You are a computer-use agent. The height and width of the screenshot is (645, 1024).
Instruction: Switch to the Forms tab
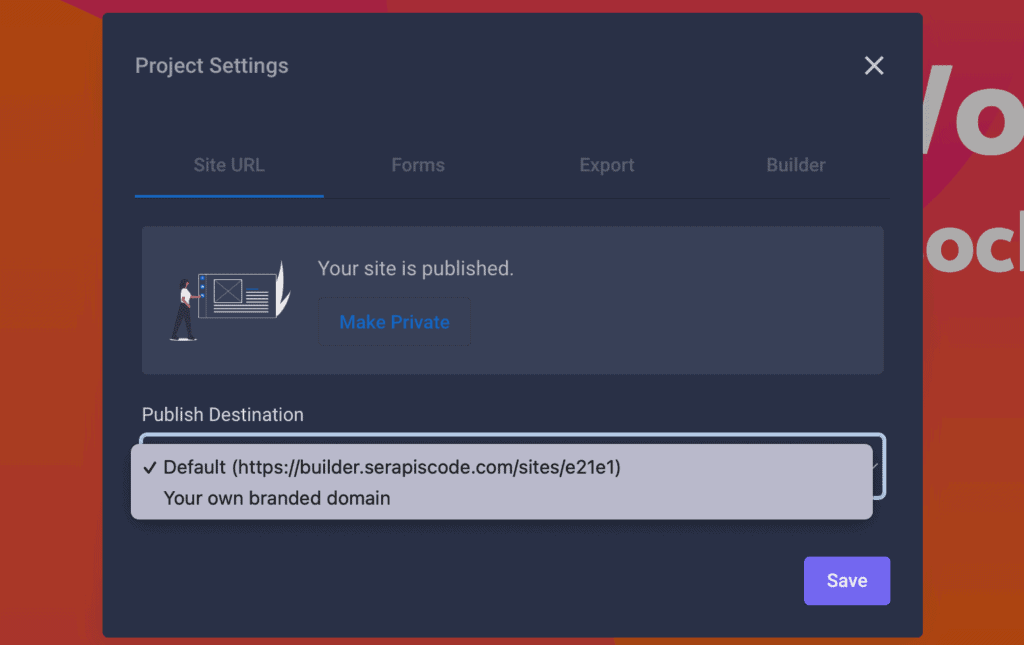[x=418, y=165]
